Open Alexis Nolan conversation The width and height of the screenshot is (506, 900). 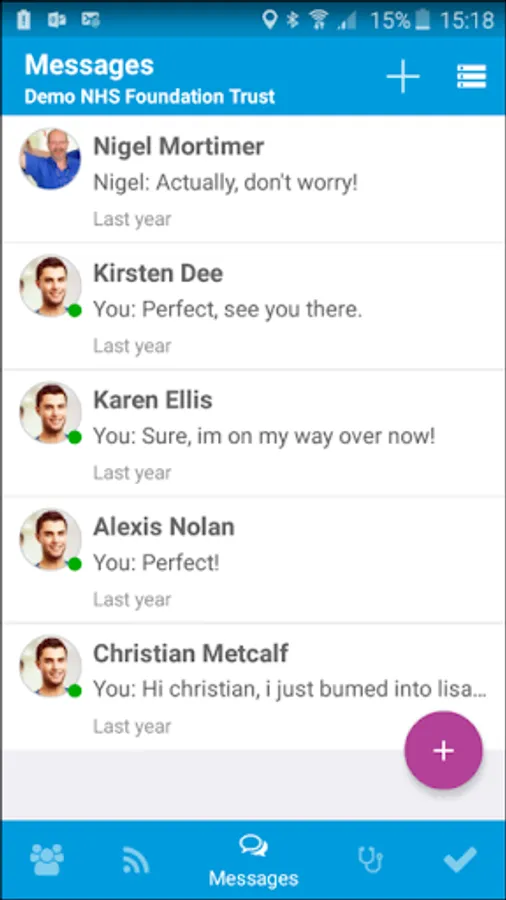tap(253, 560)
